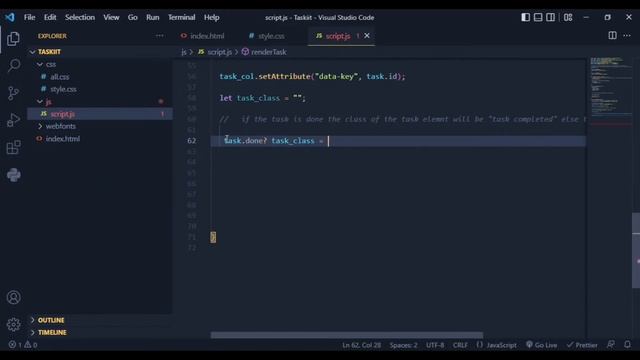Open the Selection menu
This screenshot has height=360, width=640.
pyautogui.click(x=80, y=17)
